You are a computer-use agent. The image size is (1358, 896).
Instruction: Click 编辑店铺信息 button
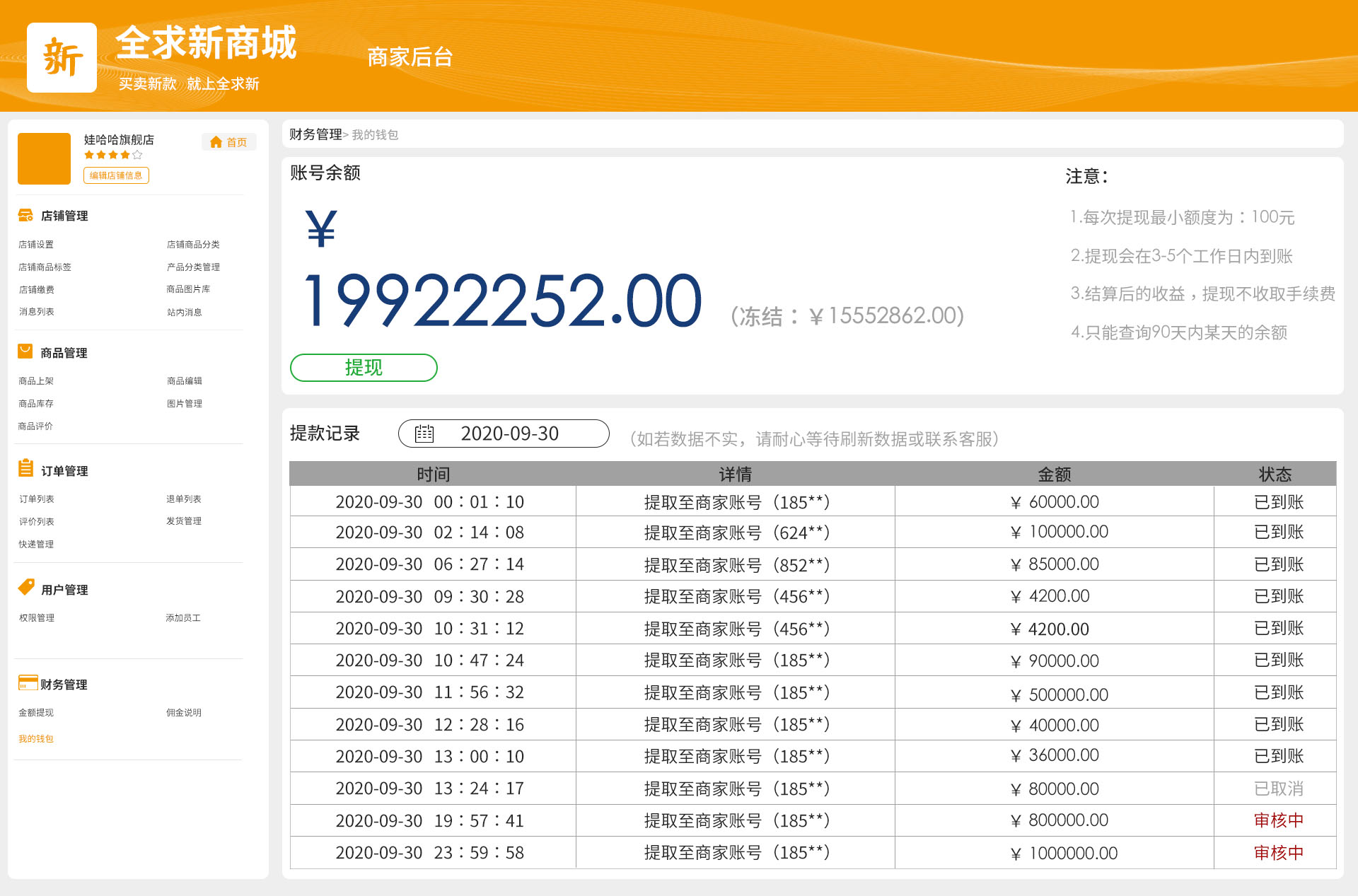[116, 175]
